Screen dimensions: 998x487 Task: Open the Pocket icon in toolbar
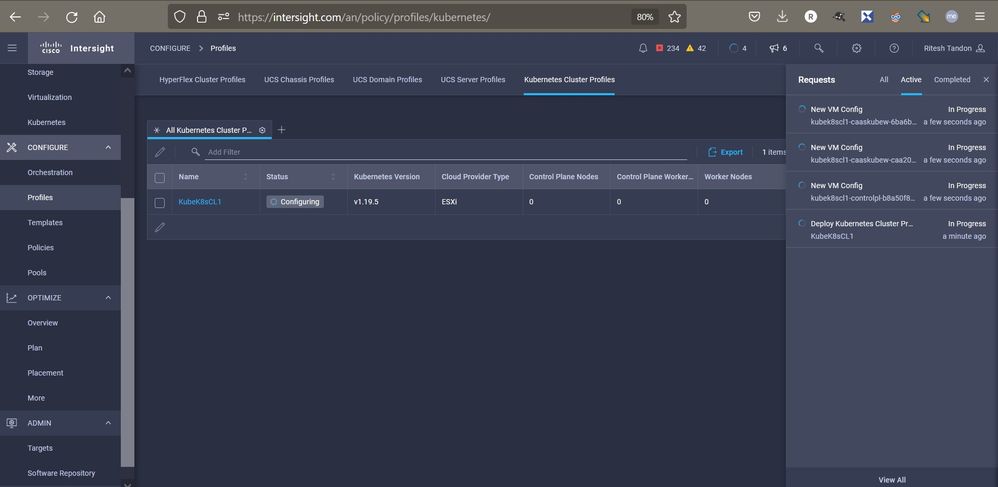(754, 17)
